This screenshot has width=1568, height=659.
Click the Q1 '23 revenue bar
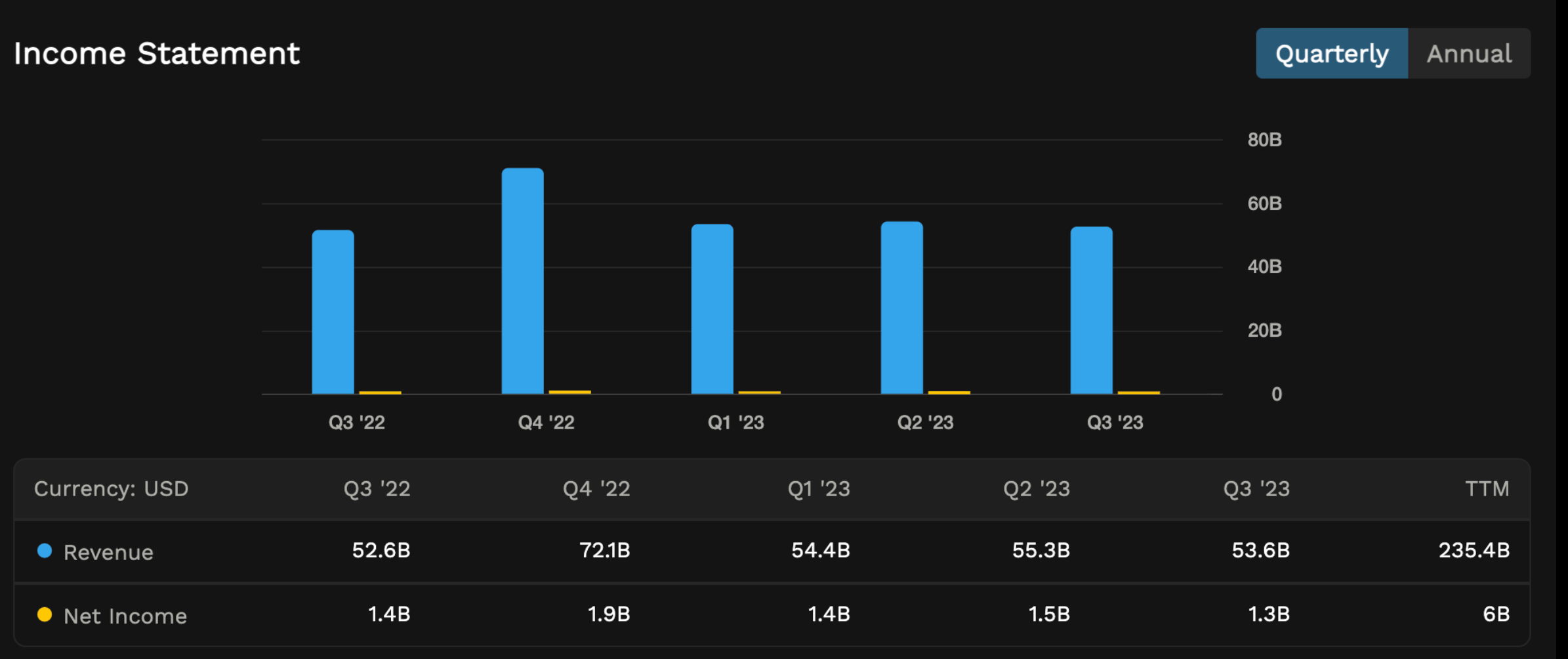[x=712, y=308]
